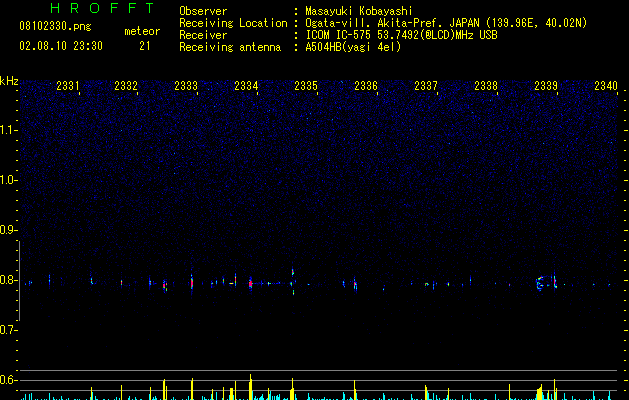
Task: Click antenna value A504HB(yagi 4el)
Action: pos(353,47)
